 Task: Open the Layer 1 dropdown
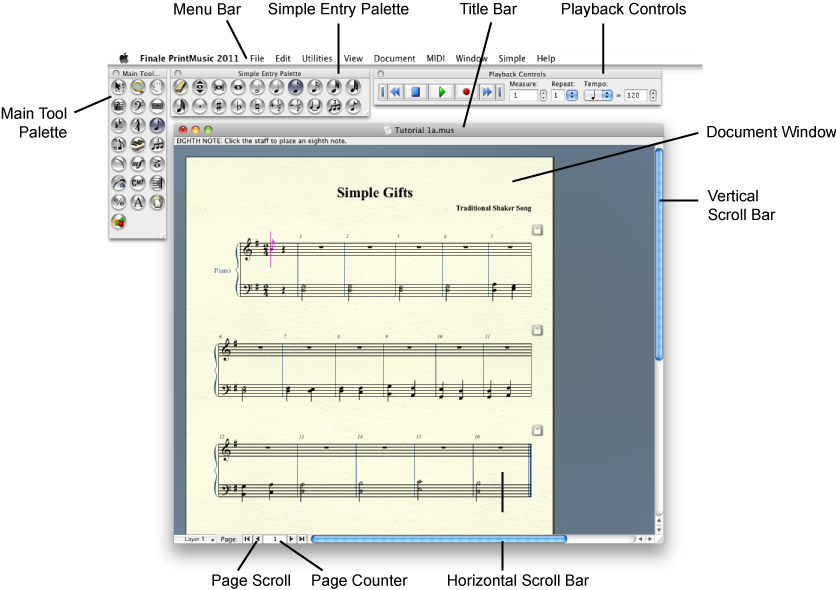[x=195, y=539]
